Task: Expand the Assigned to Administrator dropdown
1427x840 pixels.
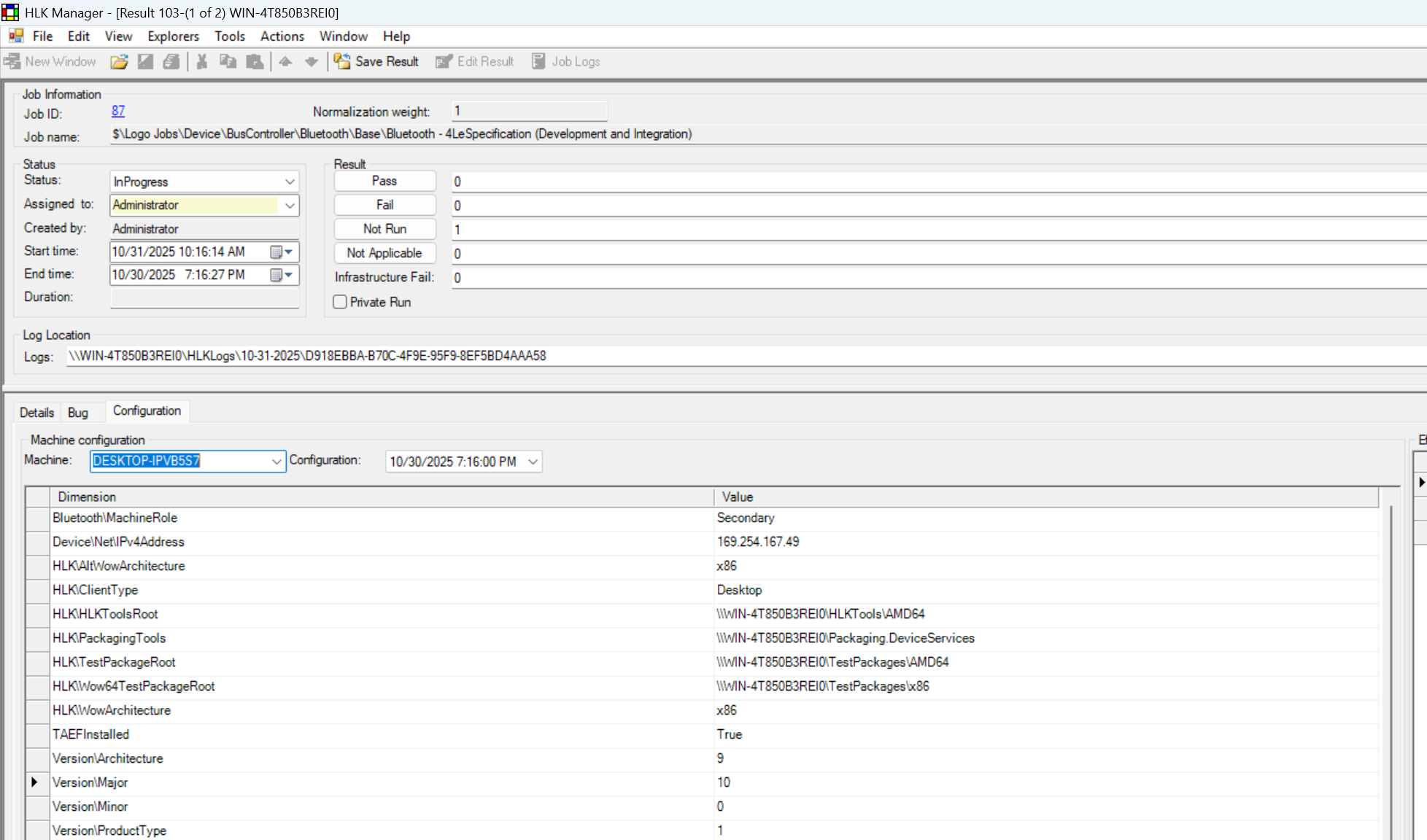Action: coord(290,206)
